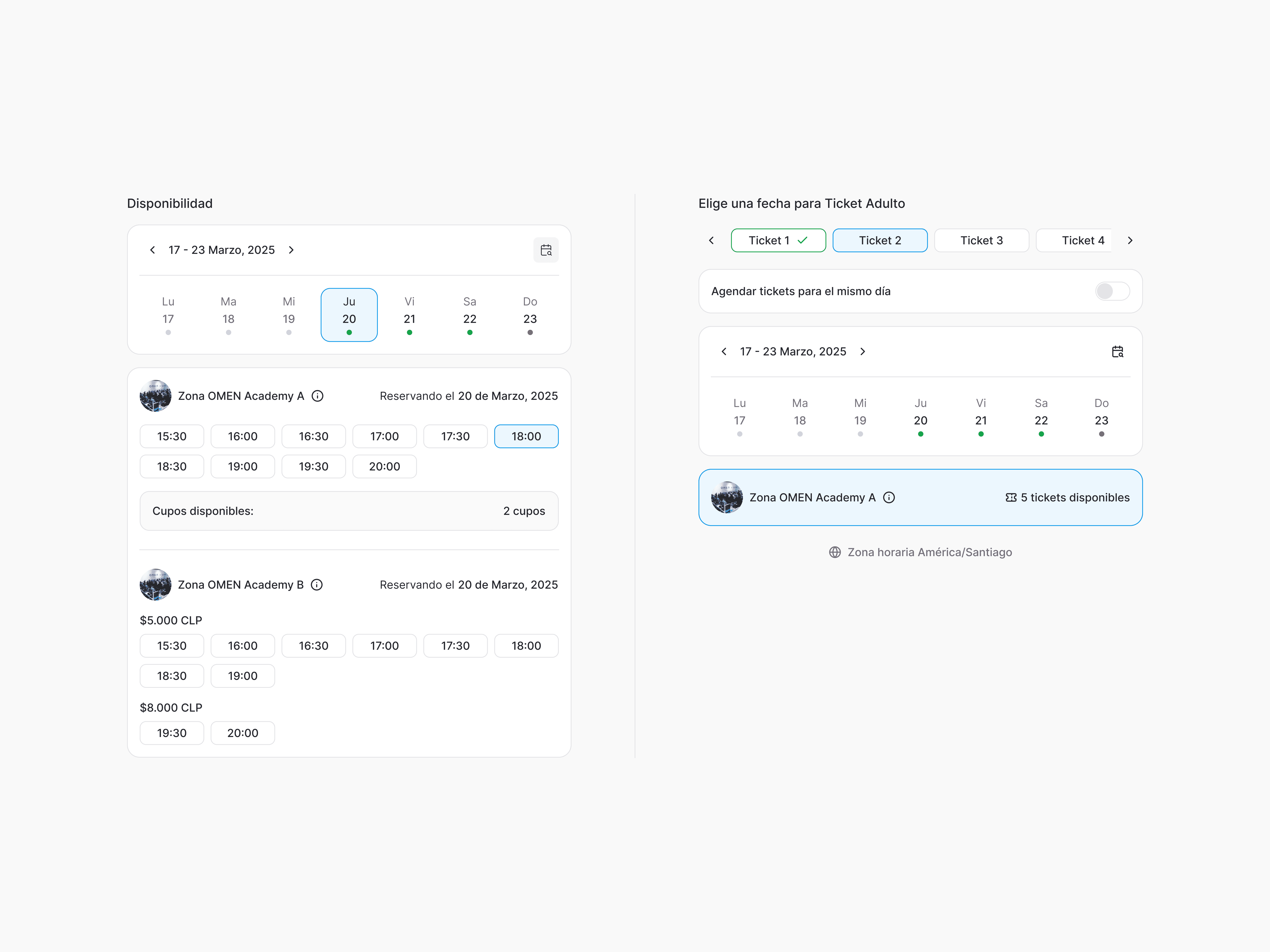This screenshot has width=1270, height=952.
Task: Show more ticket tabs to the right
Action: point(1130,240)
